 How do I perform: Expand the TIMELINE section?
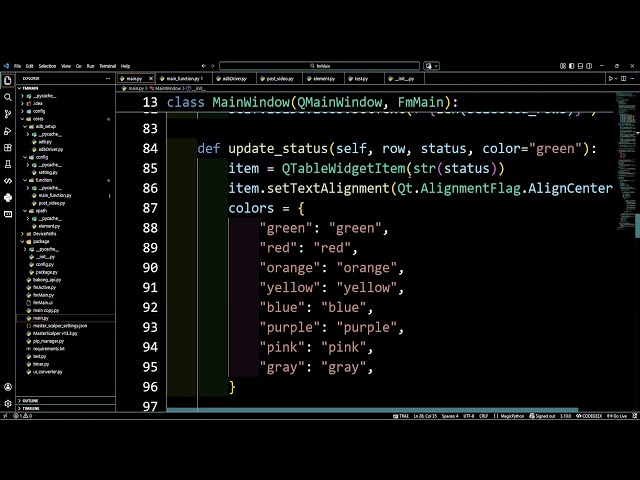[x=66, y=408]
